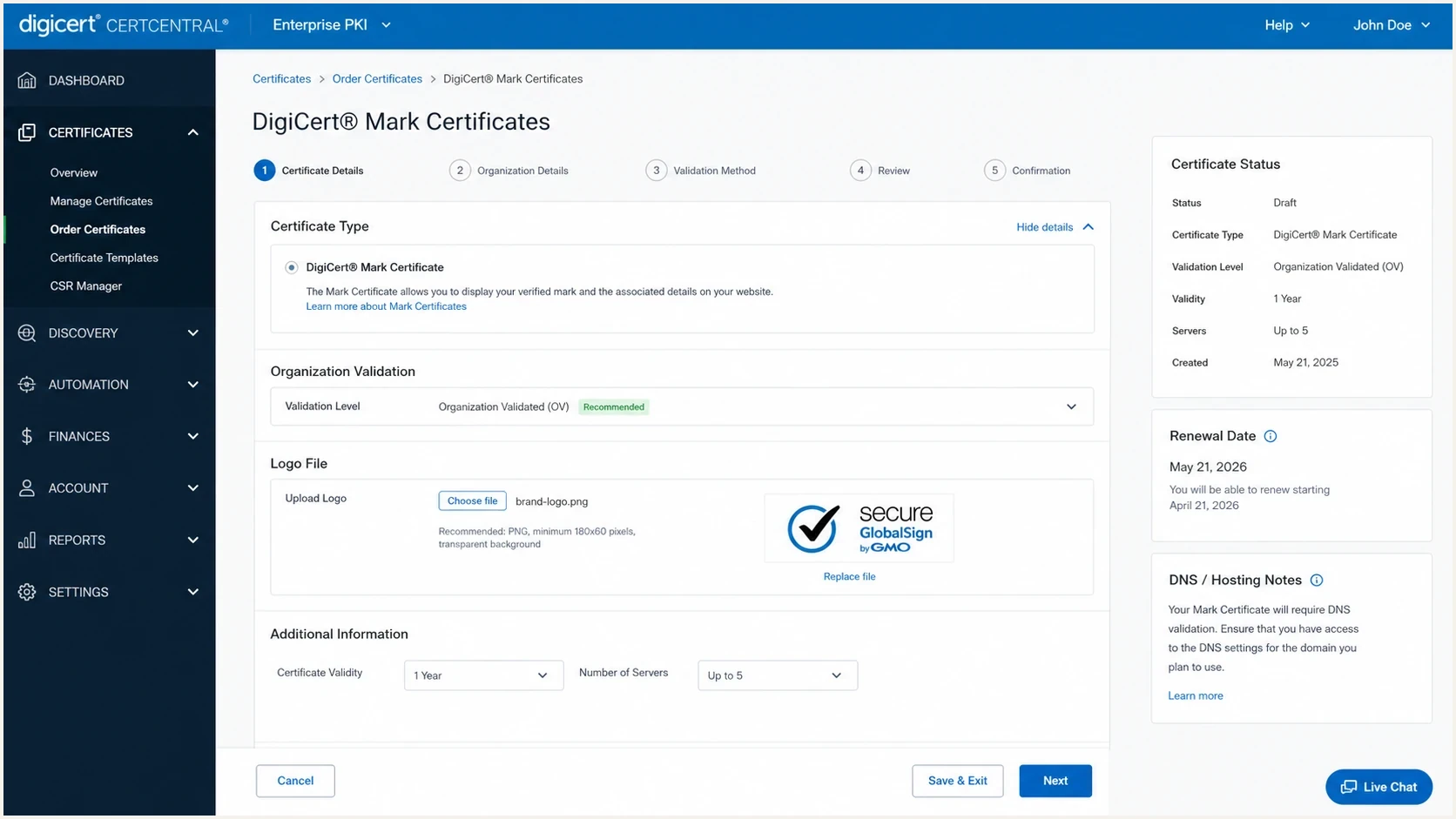Click the uploaded logo preview thumbnail
1456x819 pixels.
pos(859,528)
